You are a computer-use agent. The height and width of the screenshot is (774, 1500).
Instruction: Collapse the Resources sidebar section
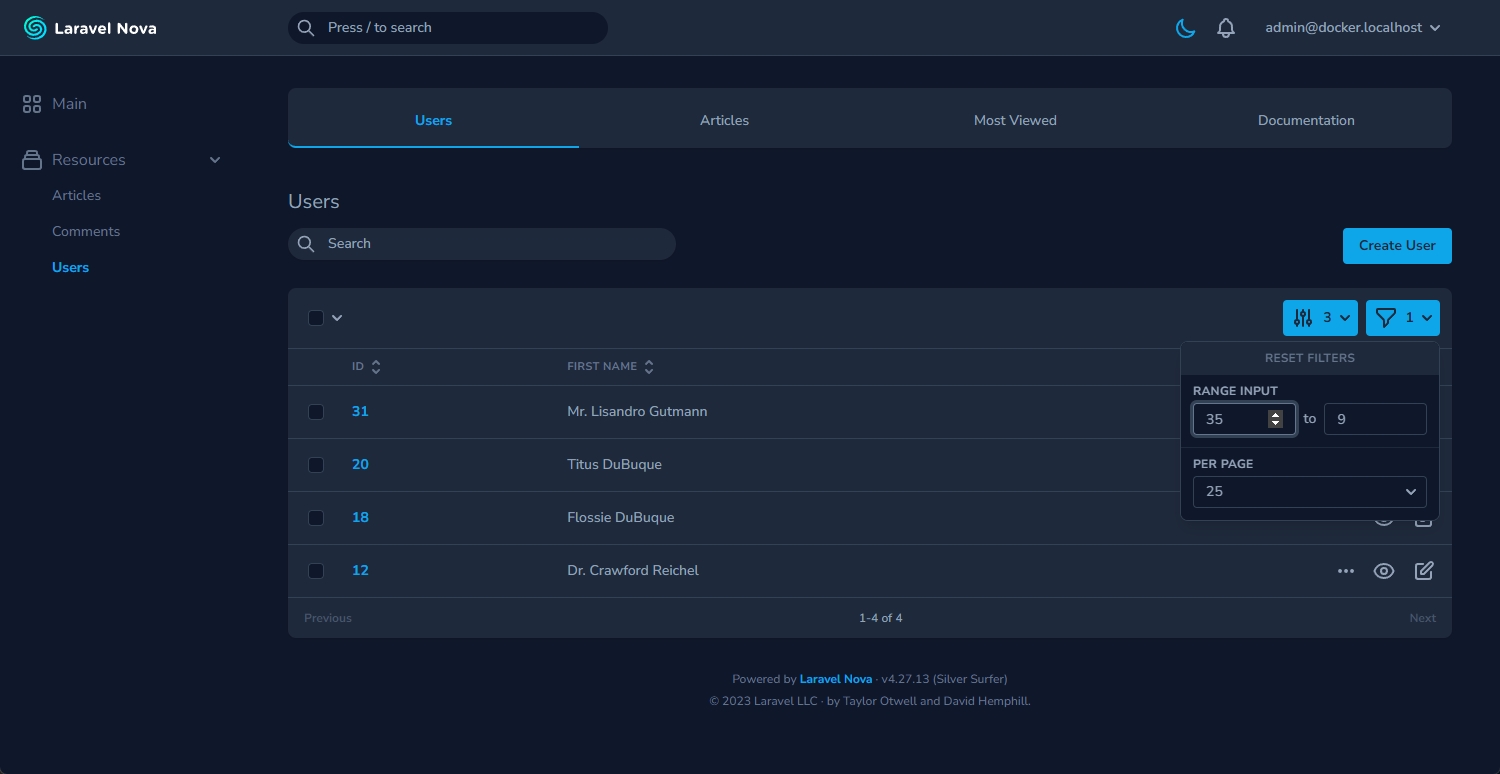click(x=214, y=160)
